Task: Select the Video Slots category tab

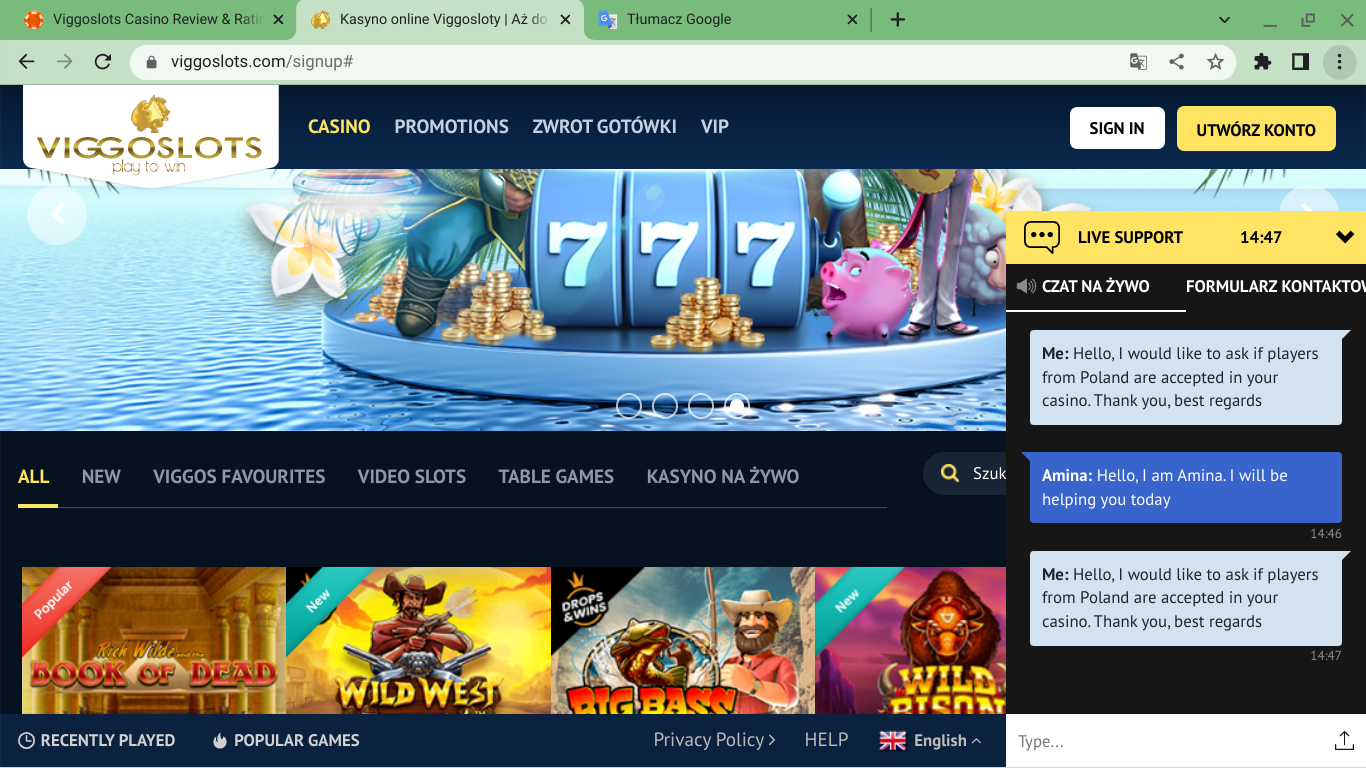Action: tap(411, 477)
